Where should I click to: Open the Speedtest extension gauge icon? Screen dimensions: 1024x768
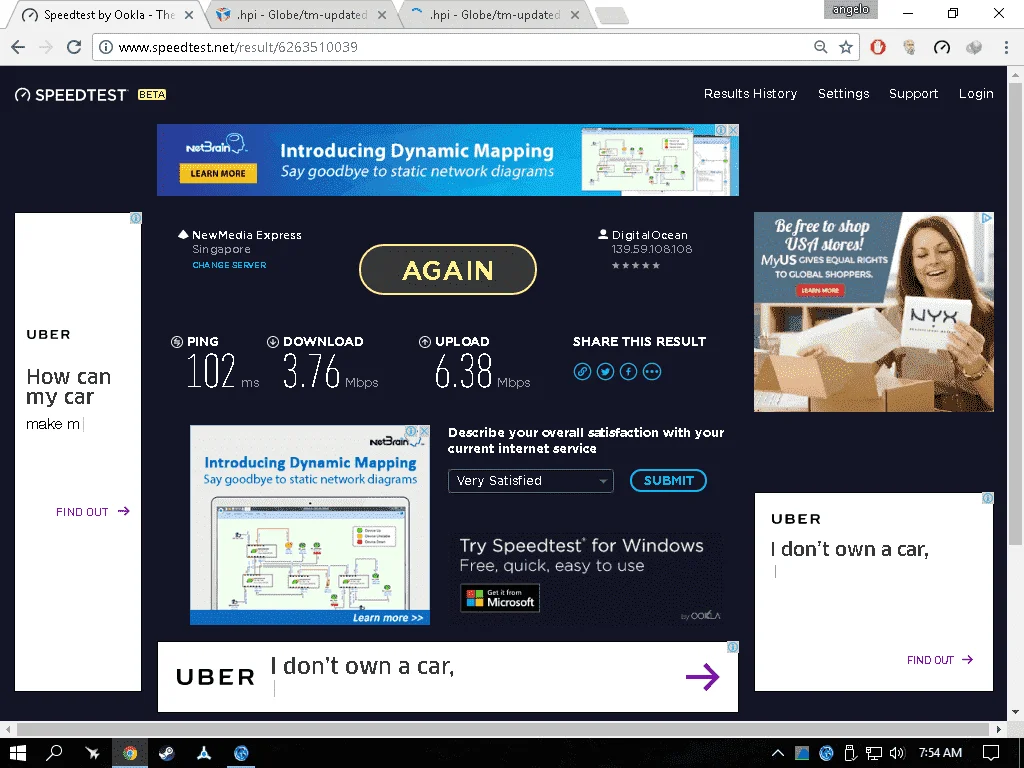(x=942, y=47)
